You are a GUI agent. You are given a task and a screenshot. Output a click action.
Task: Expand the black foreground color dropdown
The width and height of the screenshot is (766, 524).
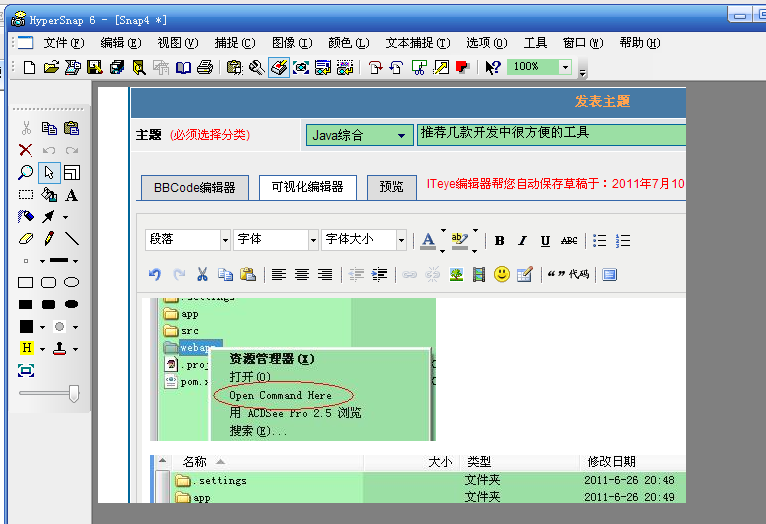point(42,327)
